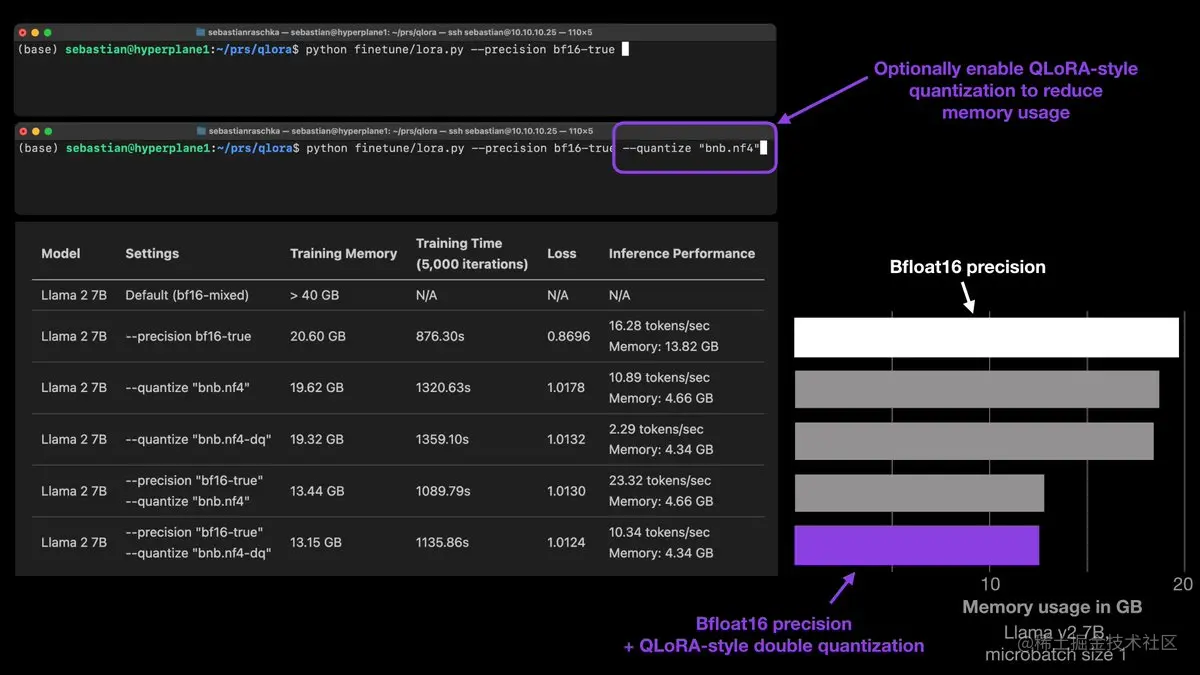Select the "0.8696" loss value

click(568, 337)
